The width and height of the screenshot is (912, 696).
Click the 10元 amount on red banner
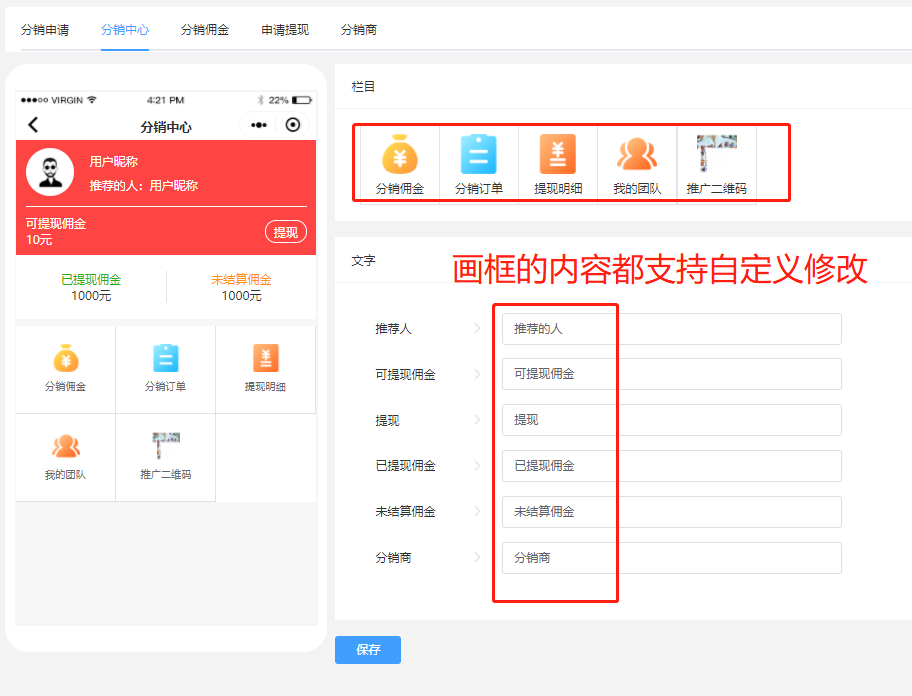pyautogui.click(x=39, y=240)
